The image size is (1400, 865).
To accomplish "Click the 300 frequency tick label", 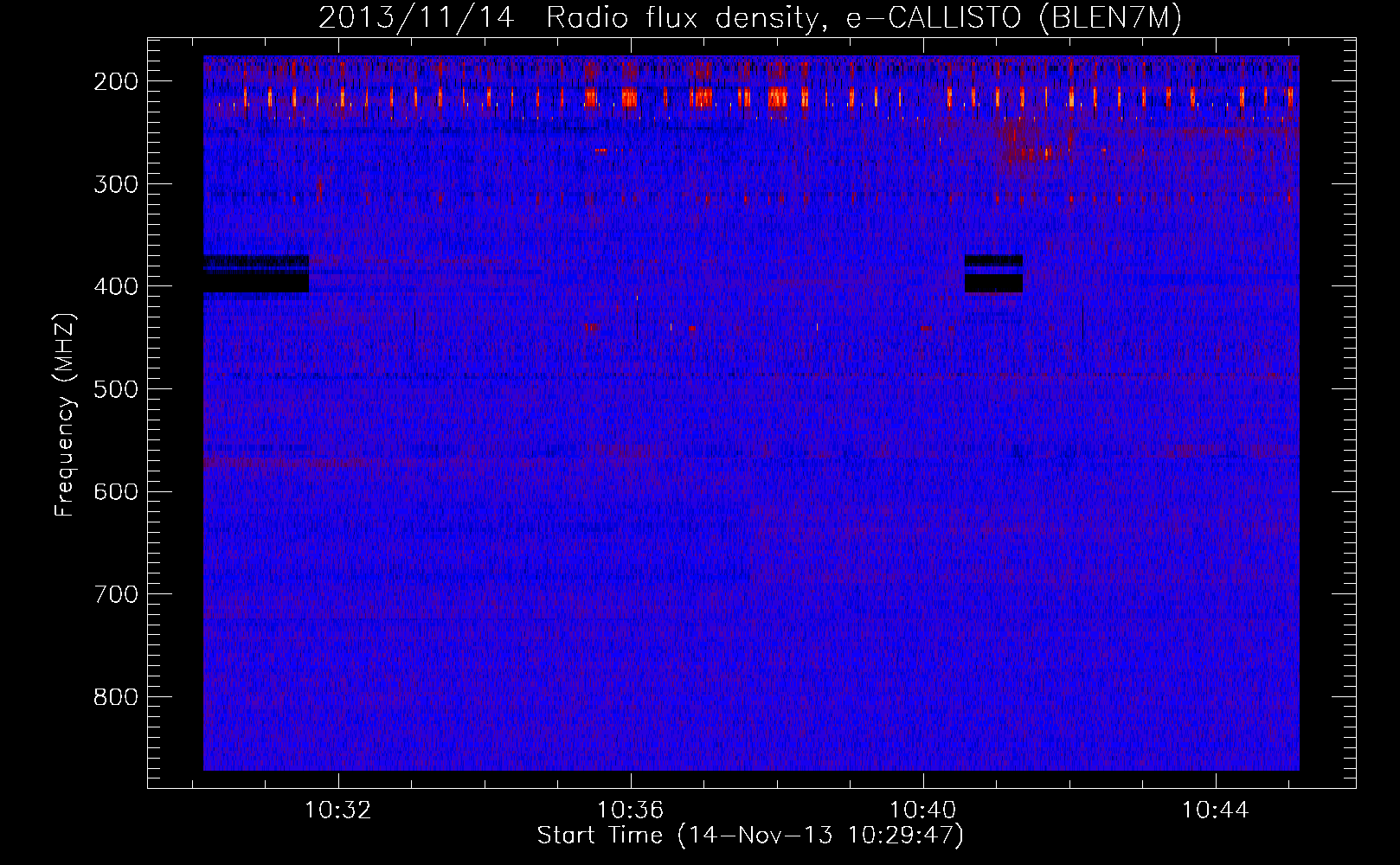I will [x=115, y=183].
